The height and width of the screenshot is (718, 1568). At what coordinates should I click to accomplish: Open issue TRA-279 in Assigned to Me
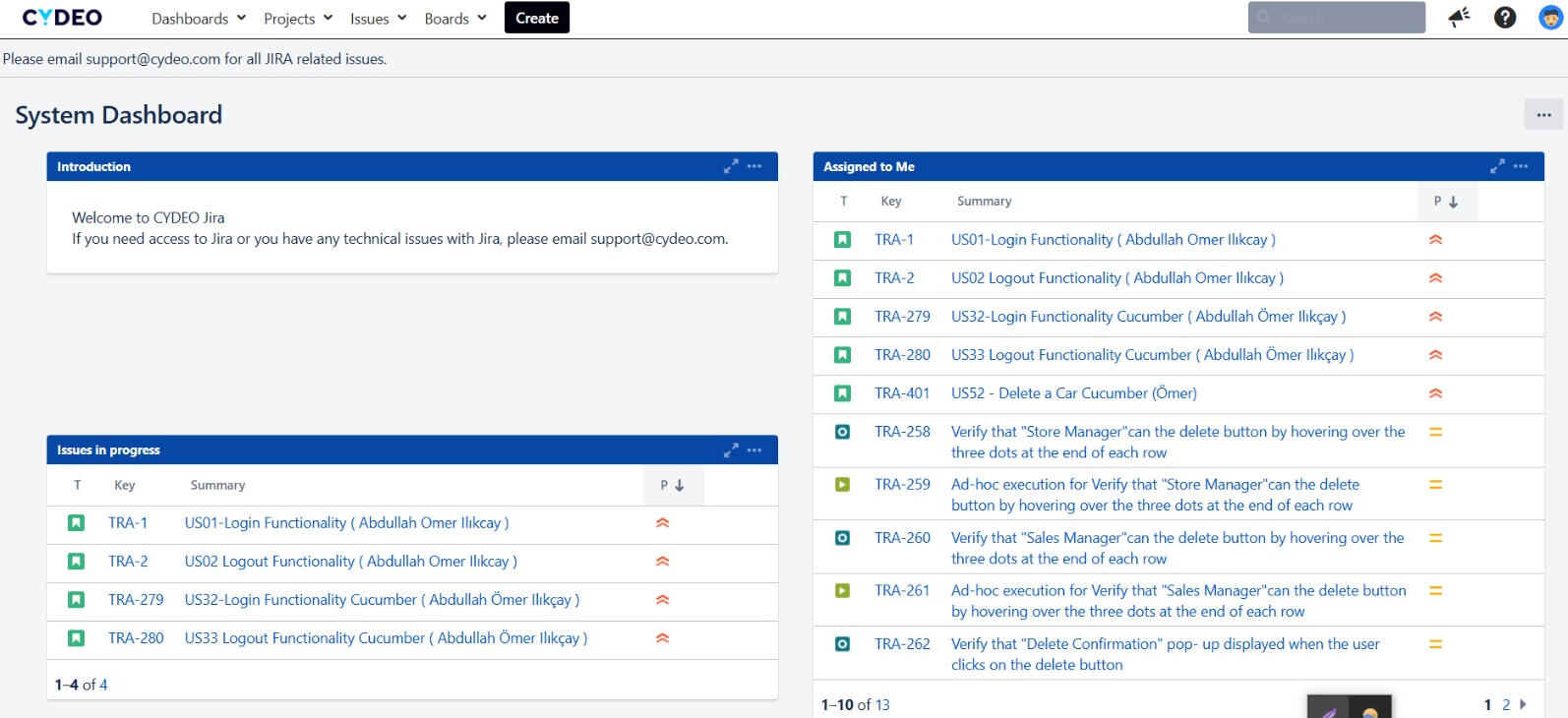[902, 317]
